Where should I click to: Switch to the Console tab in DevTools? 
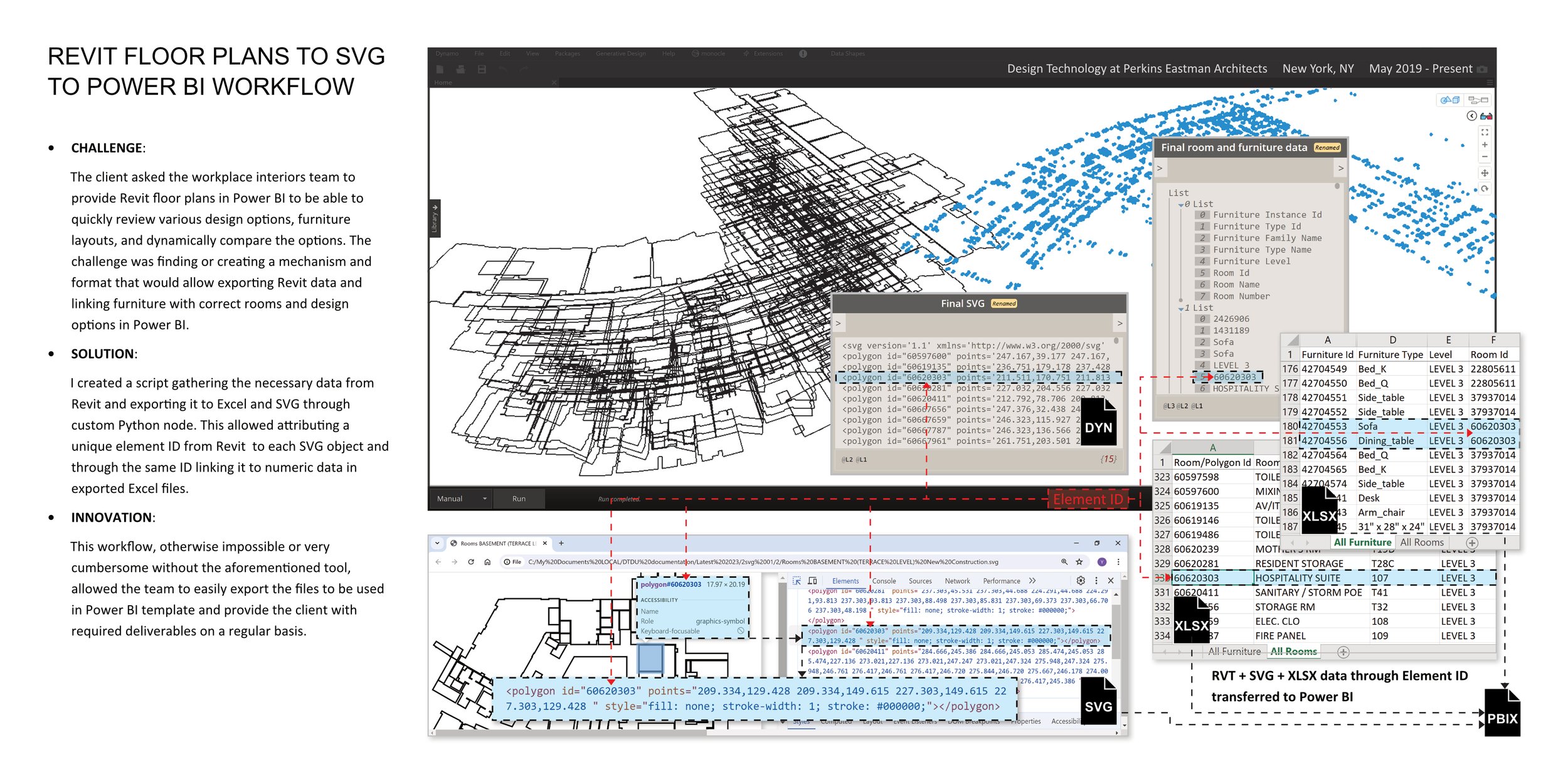point(884,581)
